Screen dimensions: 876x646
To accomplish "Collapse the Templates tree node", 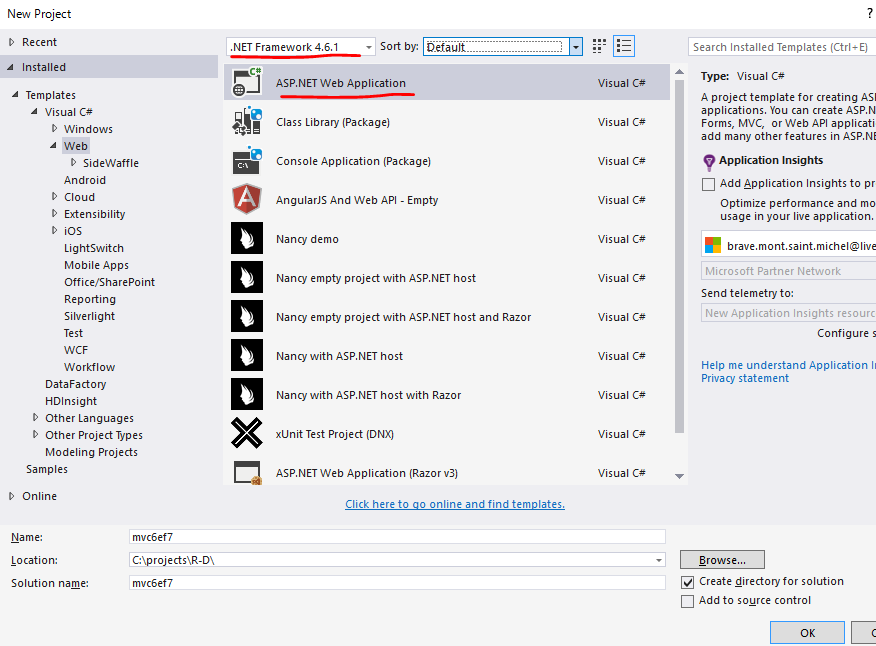I will pyautogui.click(x=15, y=94).
